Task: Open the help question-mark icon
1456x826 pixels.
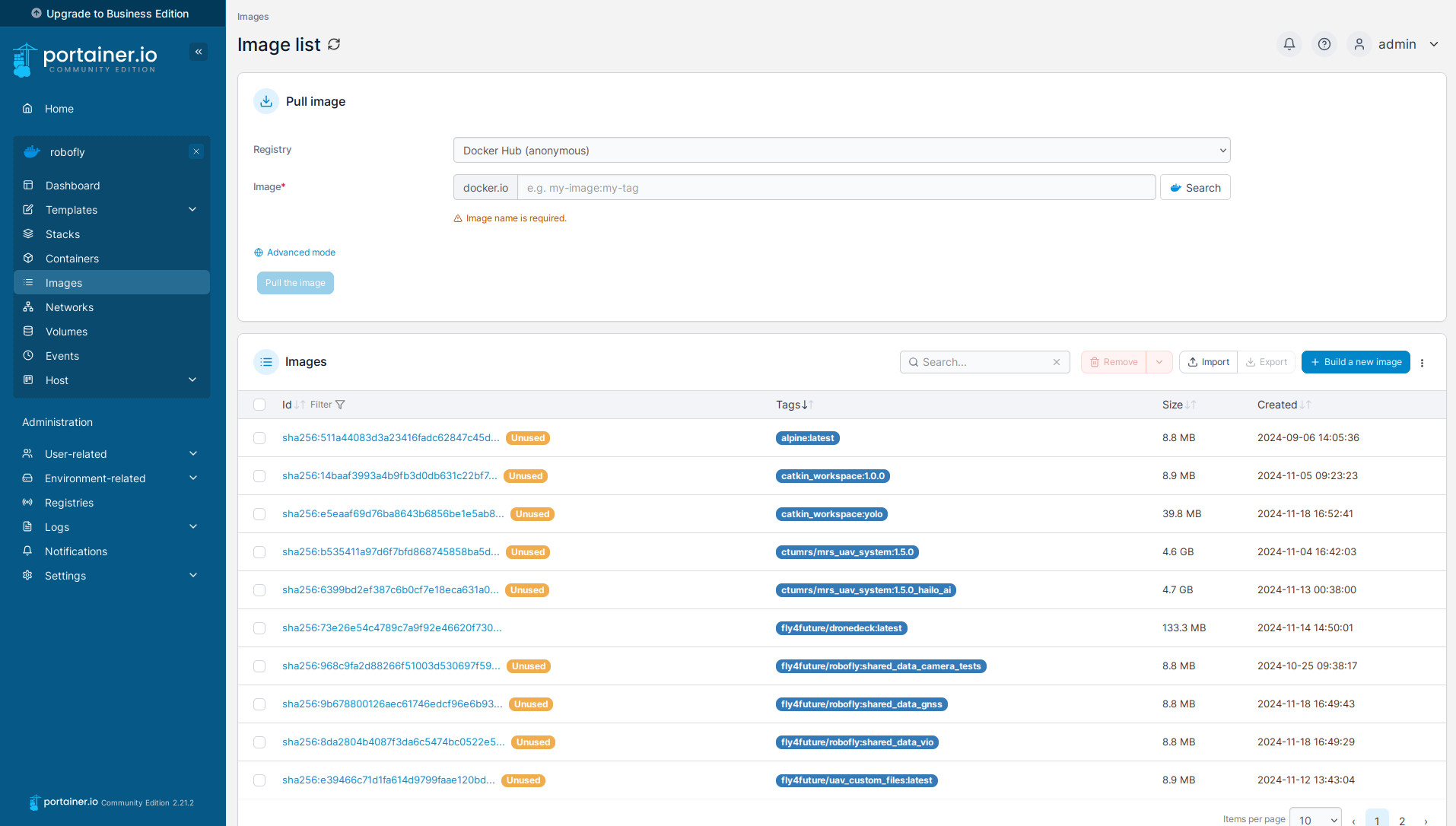Action: (x=1324, y=44)
